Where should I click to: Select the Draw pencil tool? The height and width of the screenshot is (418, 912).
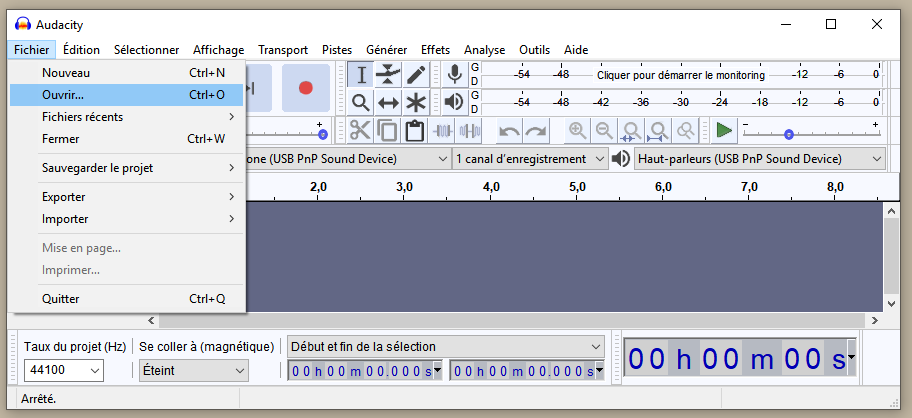pyautogui.click(x=415, y=75)
